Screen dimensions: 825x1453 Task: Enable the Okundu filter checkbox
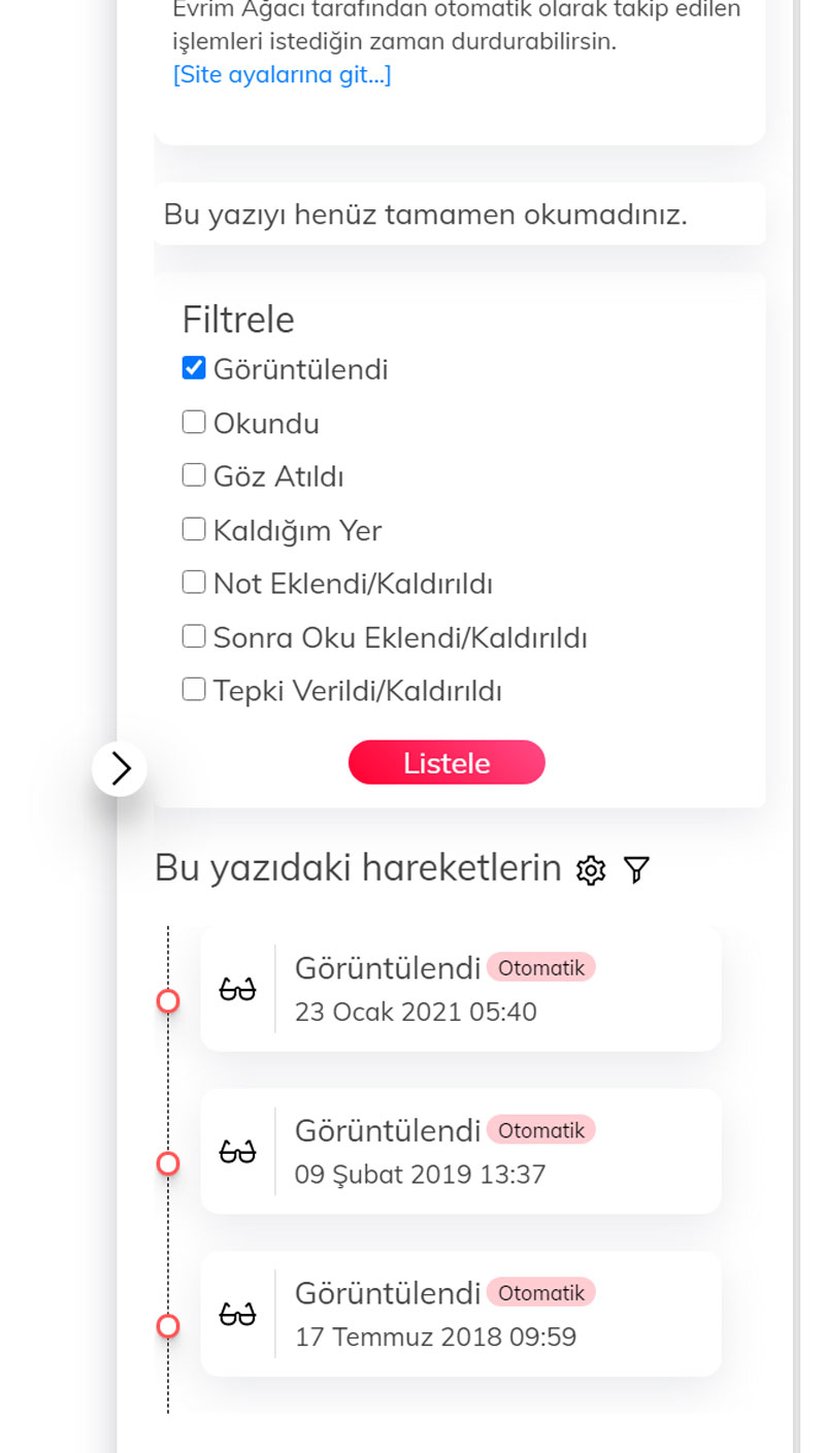pos(194,422)
